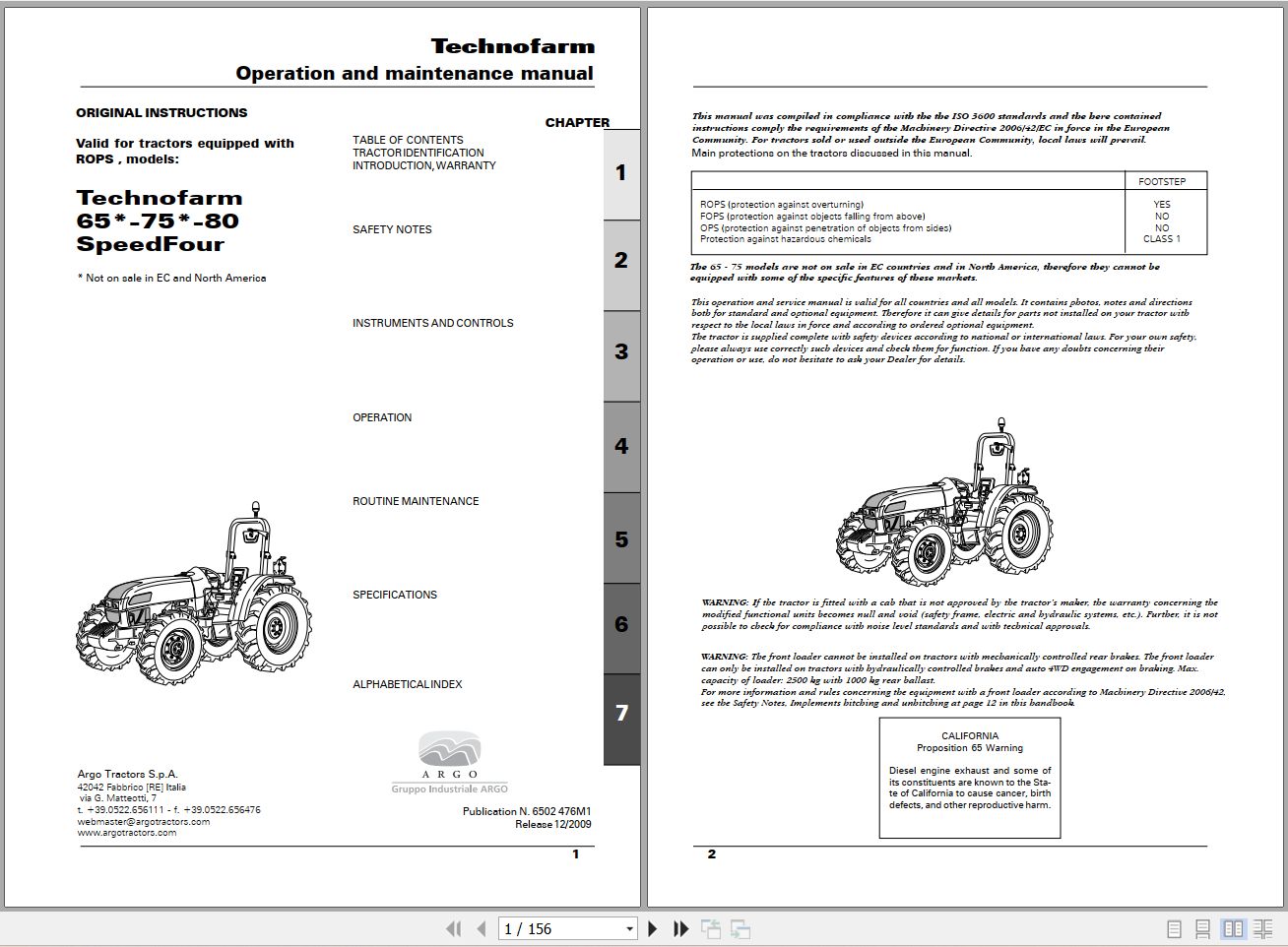Image resolution: width=1288 pixels, height=947 pixels.
Task: Click Technofarm 65*-75*-80 SpeedFour model title
Action: click(159, 221)
